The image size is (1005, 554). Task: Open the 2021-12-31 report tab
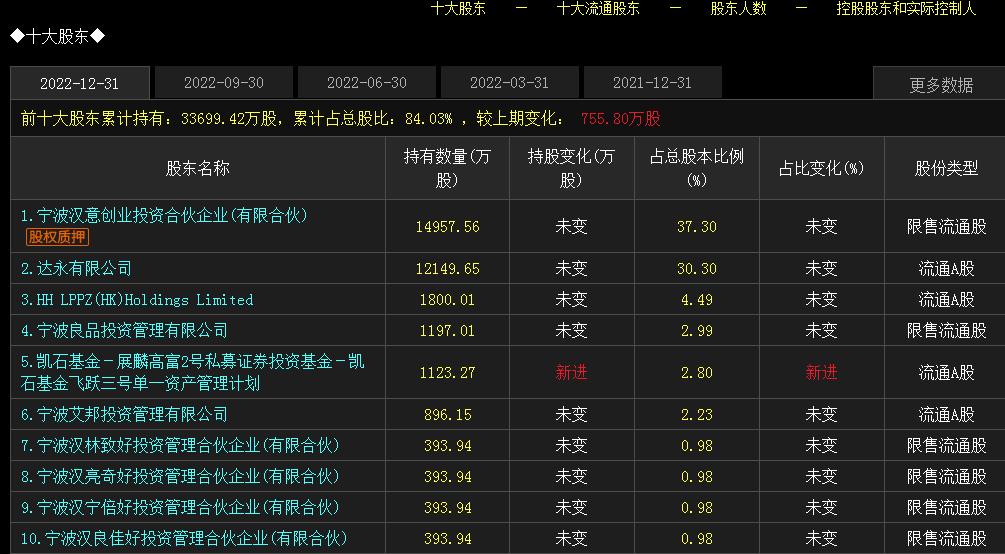tap(652, 83)
